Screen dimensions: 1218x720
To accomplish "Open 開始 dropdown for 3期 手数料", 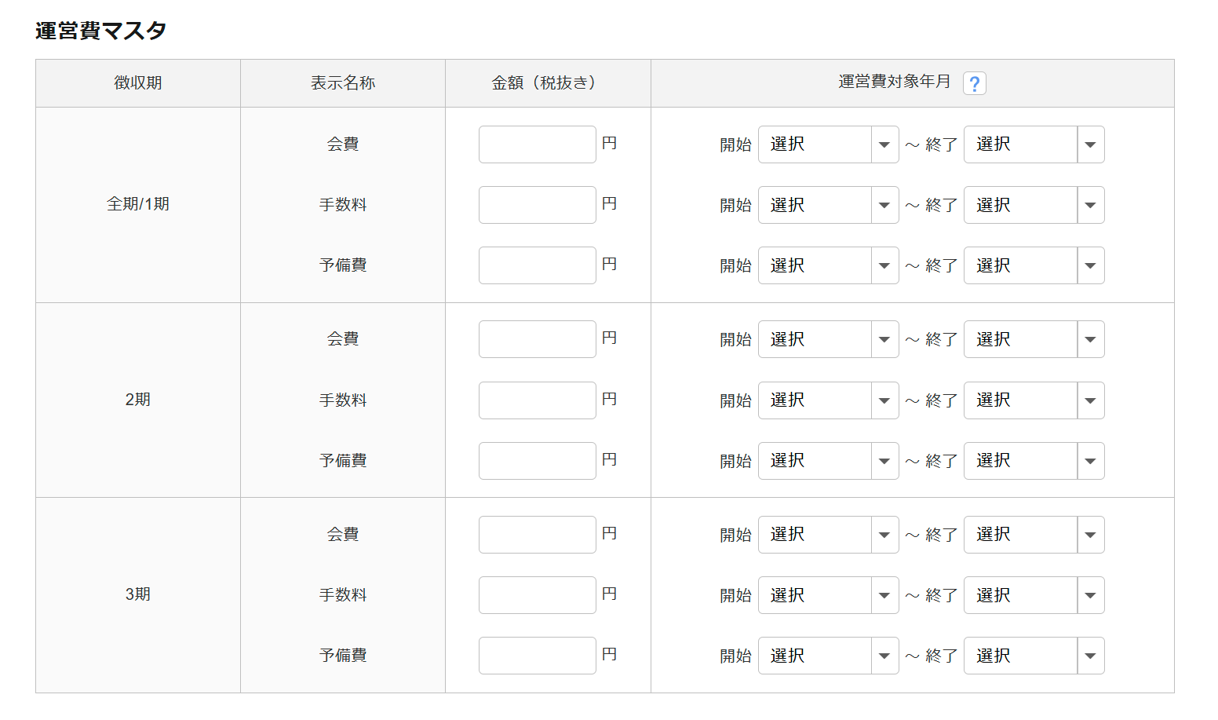I will [828, 595].
